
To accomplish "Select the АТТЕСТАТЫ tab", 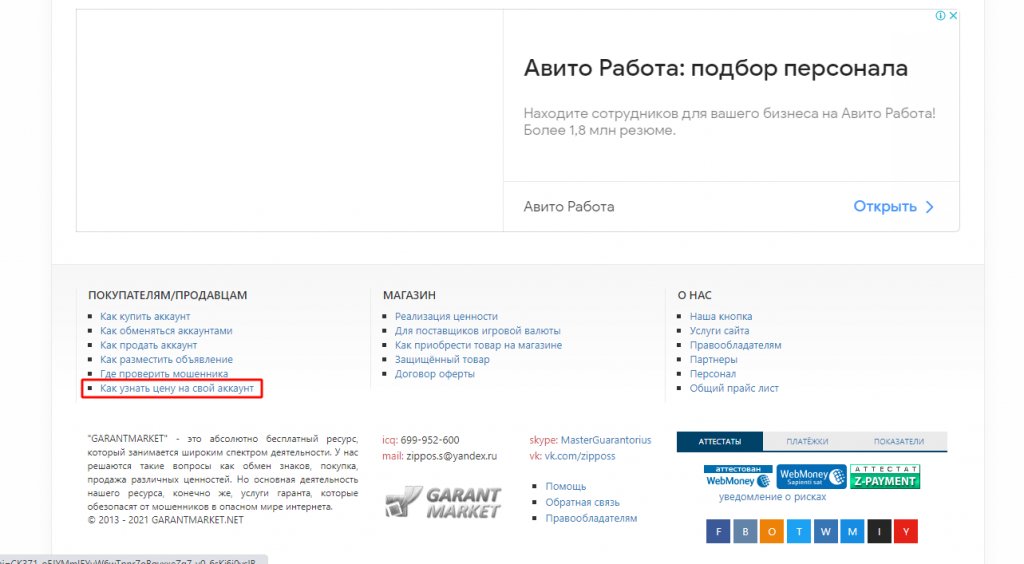I will tap(719, 441).
